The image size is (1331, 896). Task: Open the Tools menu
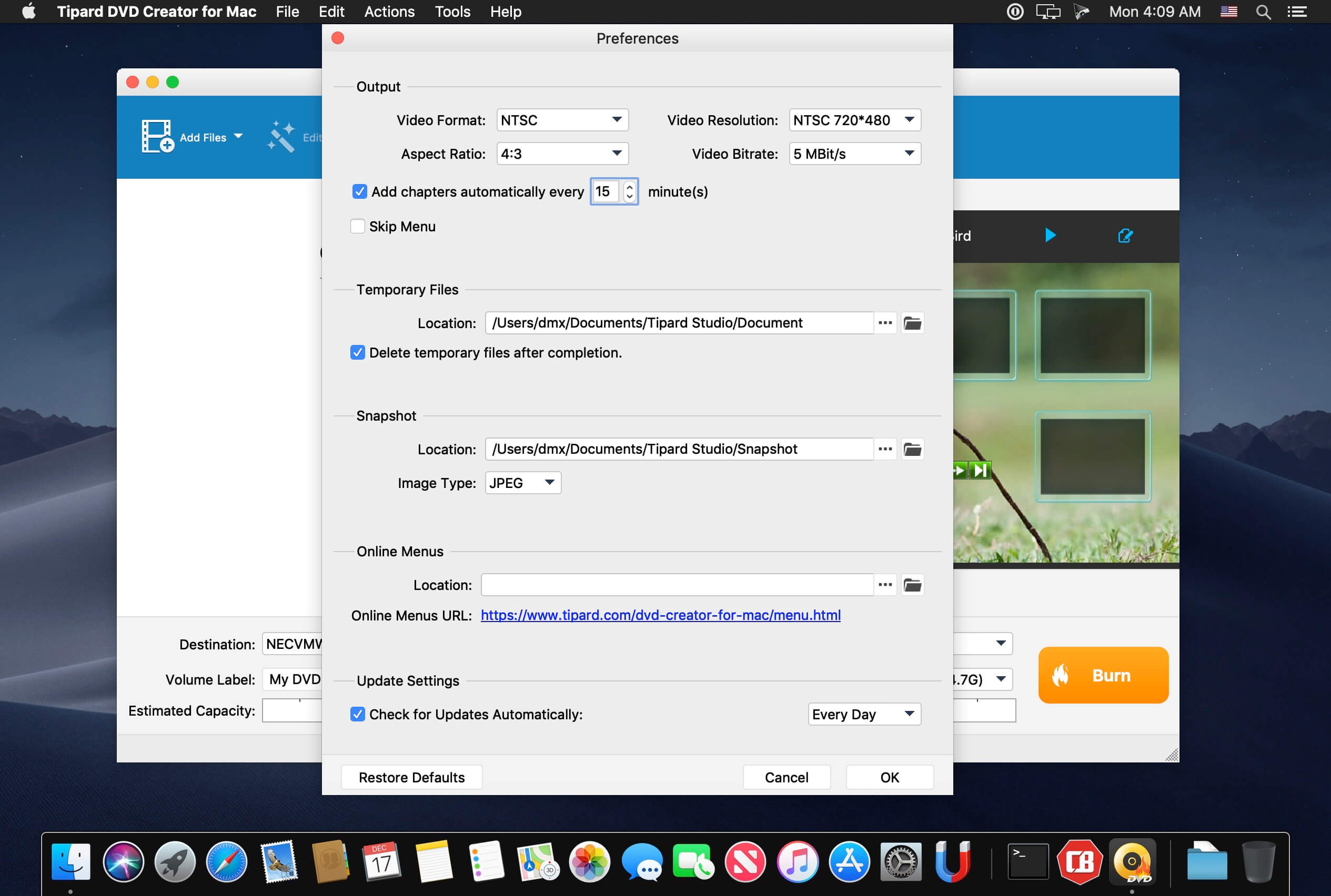[x=452, y=12]
